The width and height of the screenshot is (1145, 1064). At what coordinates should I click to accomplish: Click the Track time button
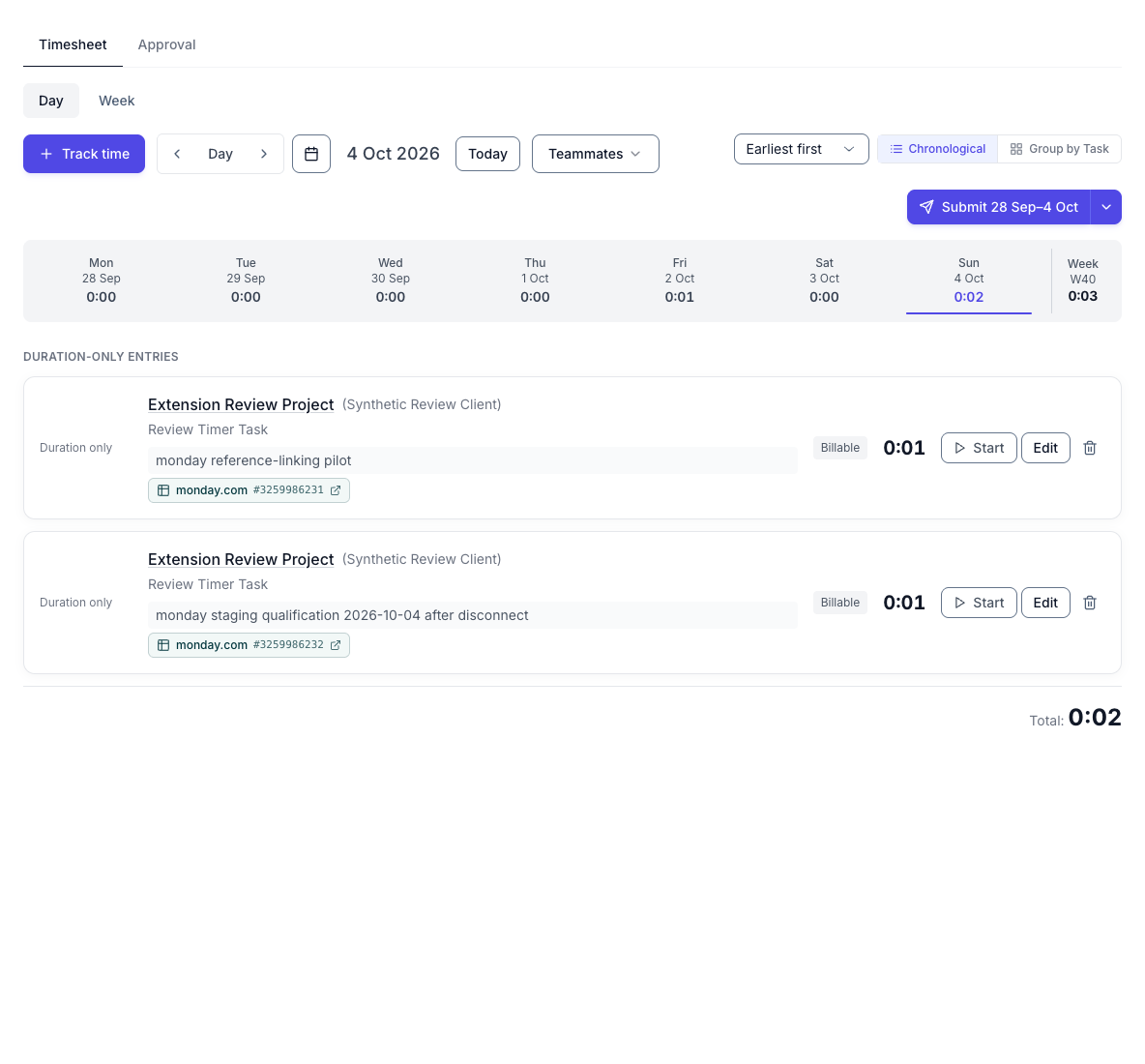point(84,154)
